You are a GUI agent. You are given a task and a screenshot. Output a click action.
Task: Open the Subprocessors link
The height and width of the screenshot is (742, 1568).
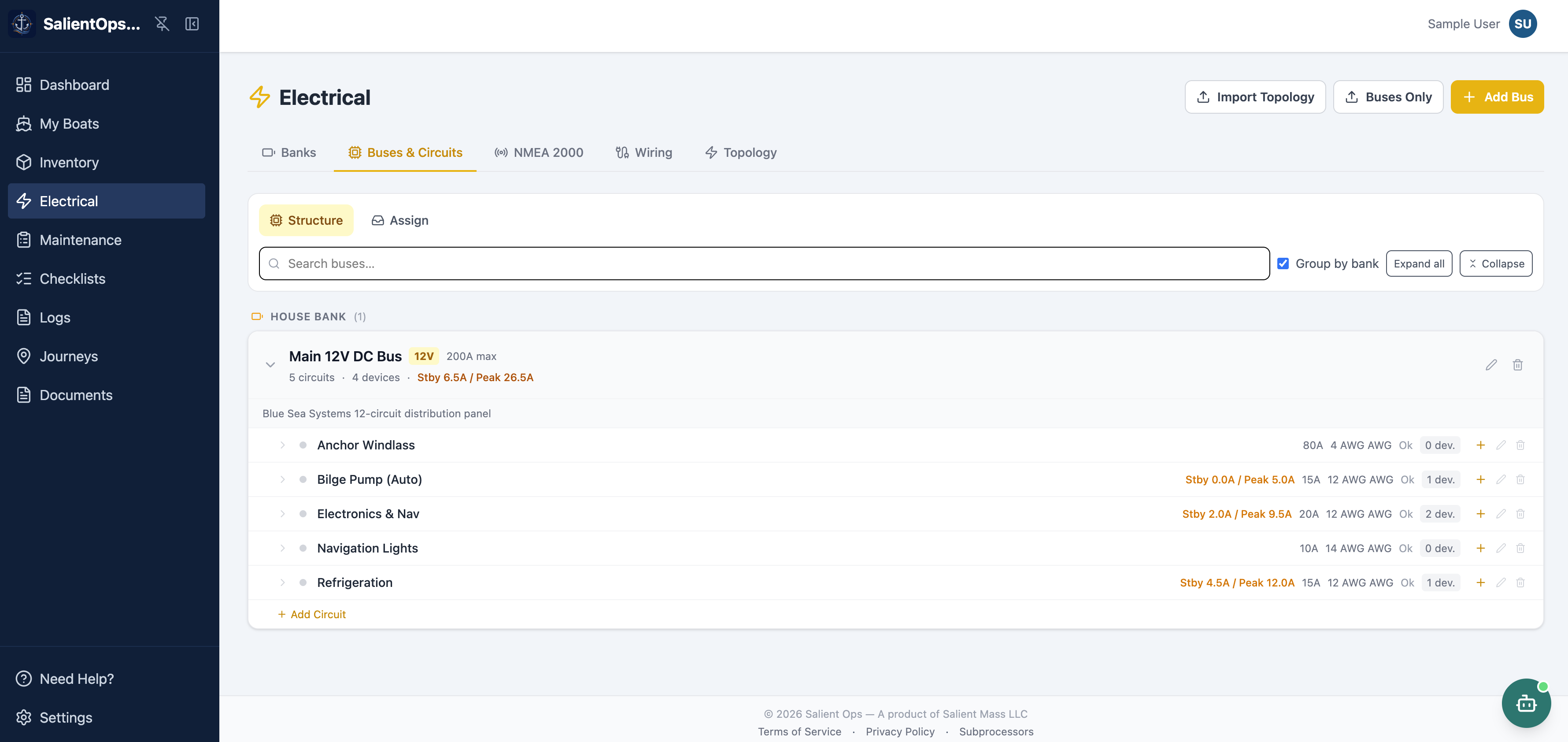[x=996, y=732]
